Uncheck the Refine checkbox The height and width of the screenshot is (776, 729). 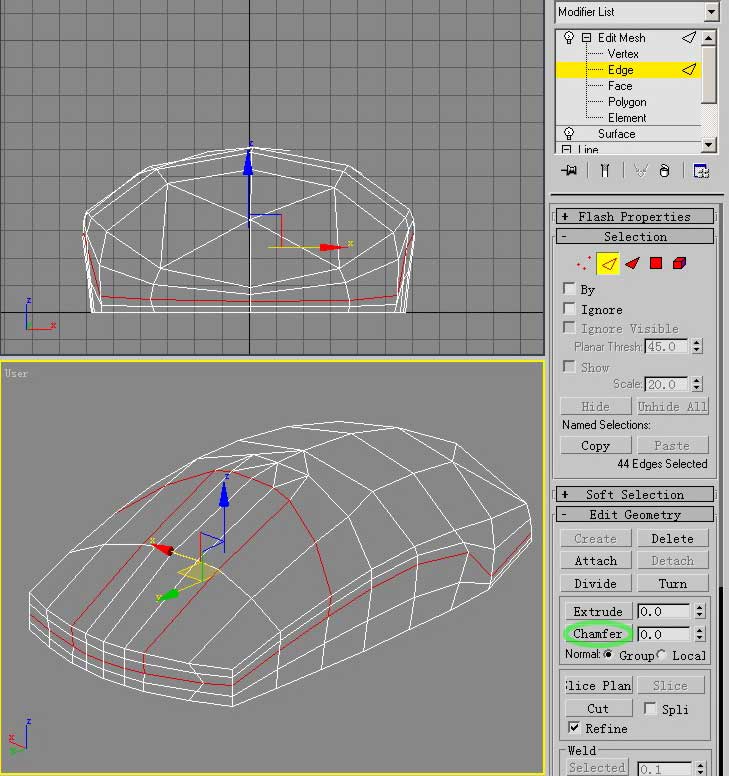pyautogui.click(x=574, y=728)
